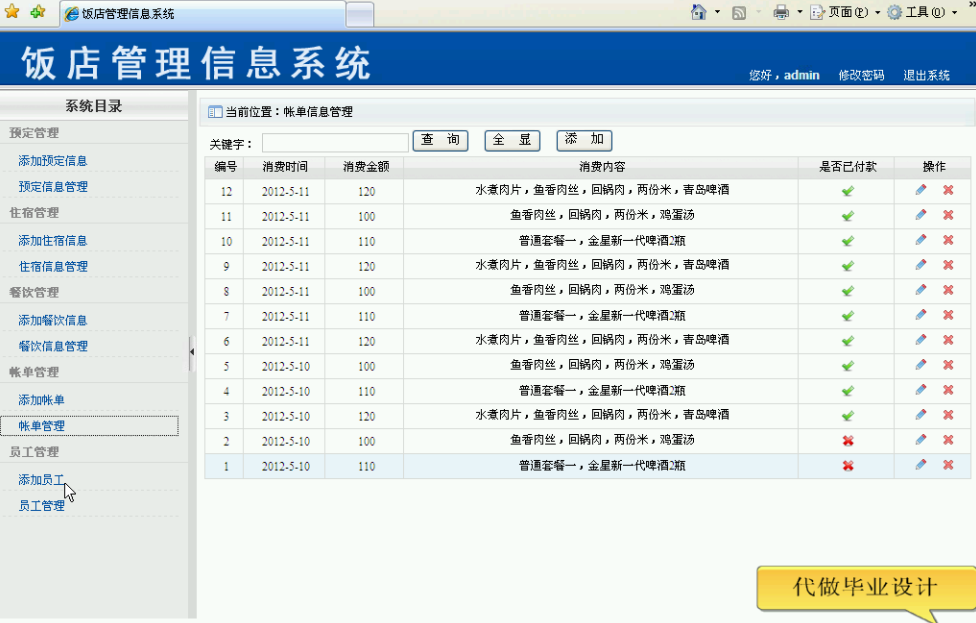This screenshot has height=623, width=976.
Task: Delete bill number 7 with red X
Action: pyautogui.click(x=948, y=315)
